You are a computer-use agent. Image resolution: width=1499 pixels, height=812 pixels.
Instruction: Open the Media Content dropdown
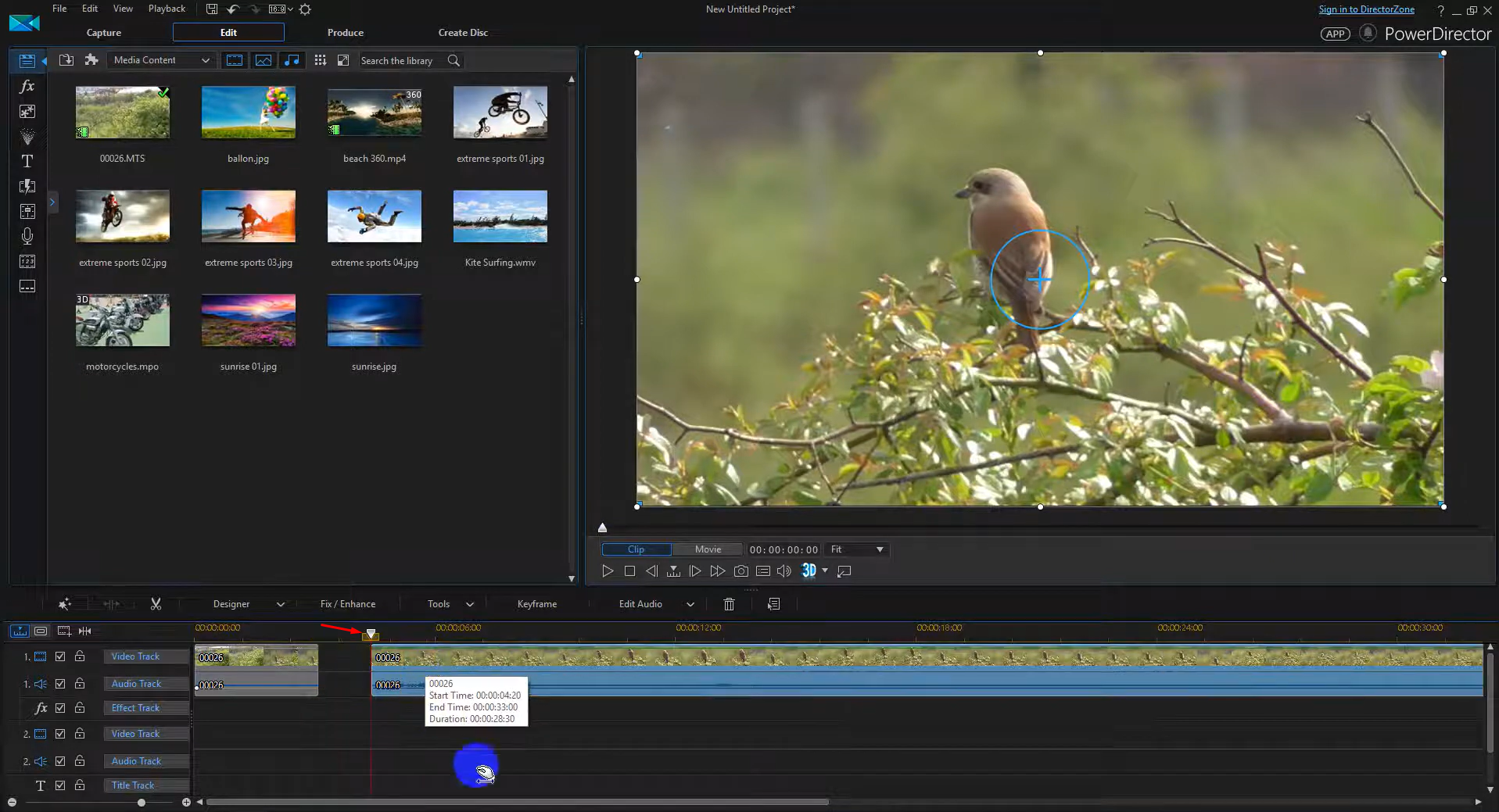click(160, 60)
